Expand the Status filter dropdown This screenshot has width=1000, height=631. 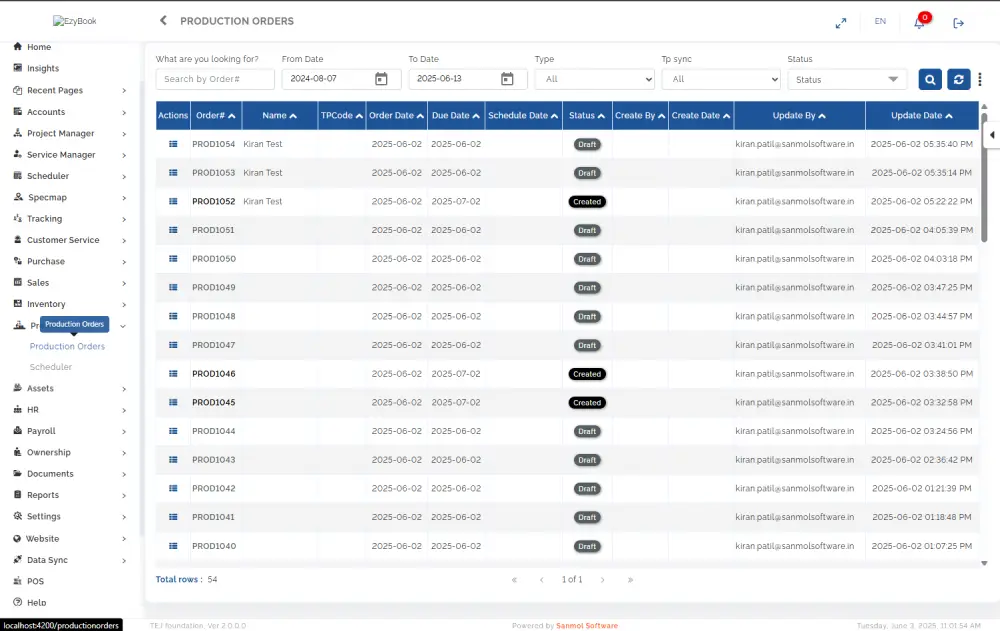pos(846,80)
